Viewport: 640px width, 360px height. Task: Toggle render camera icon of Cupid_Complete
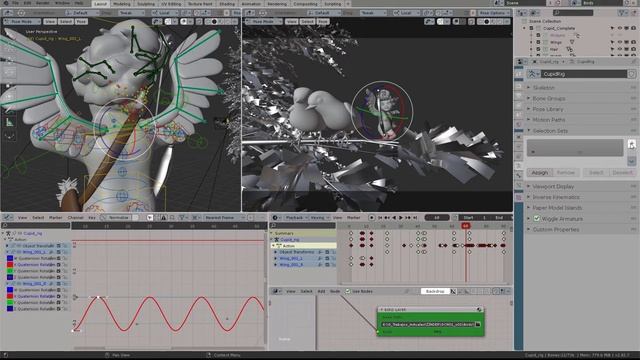point(633,28)
